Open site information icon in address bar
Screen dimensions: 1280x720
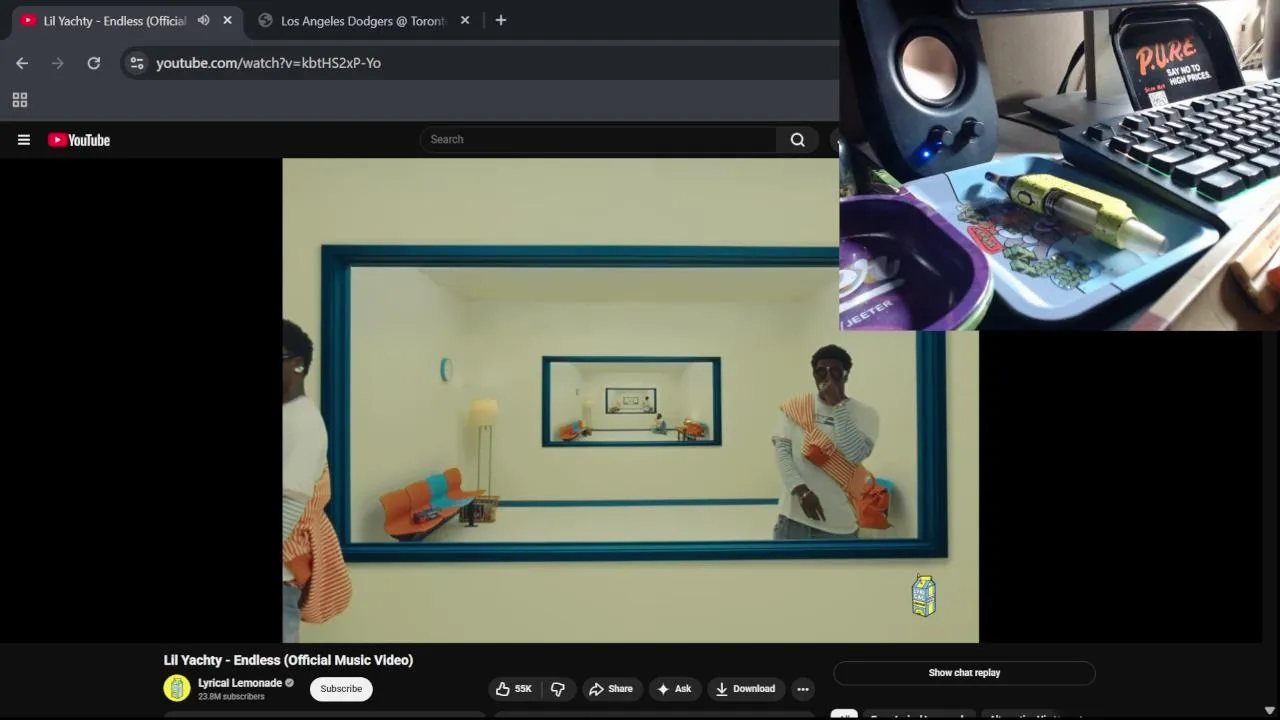[x=137, y=63]
